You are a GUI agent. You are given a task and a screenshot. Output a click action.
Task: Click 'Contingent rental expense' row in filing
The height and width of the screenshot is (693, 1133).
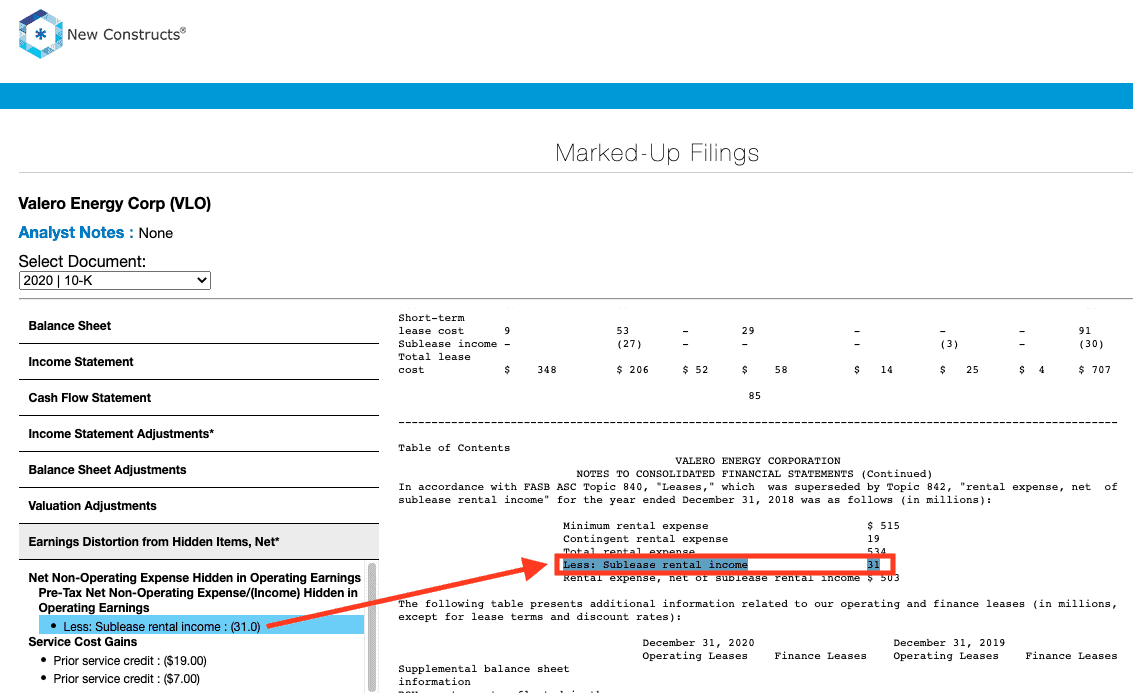pyautogui.click(x=721, y=539)
